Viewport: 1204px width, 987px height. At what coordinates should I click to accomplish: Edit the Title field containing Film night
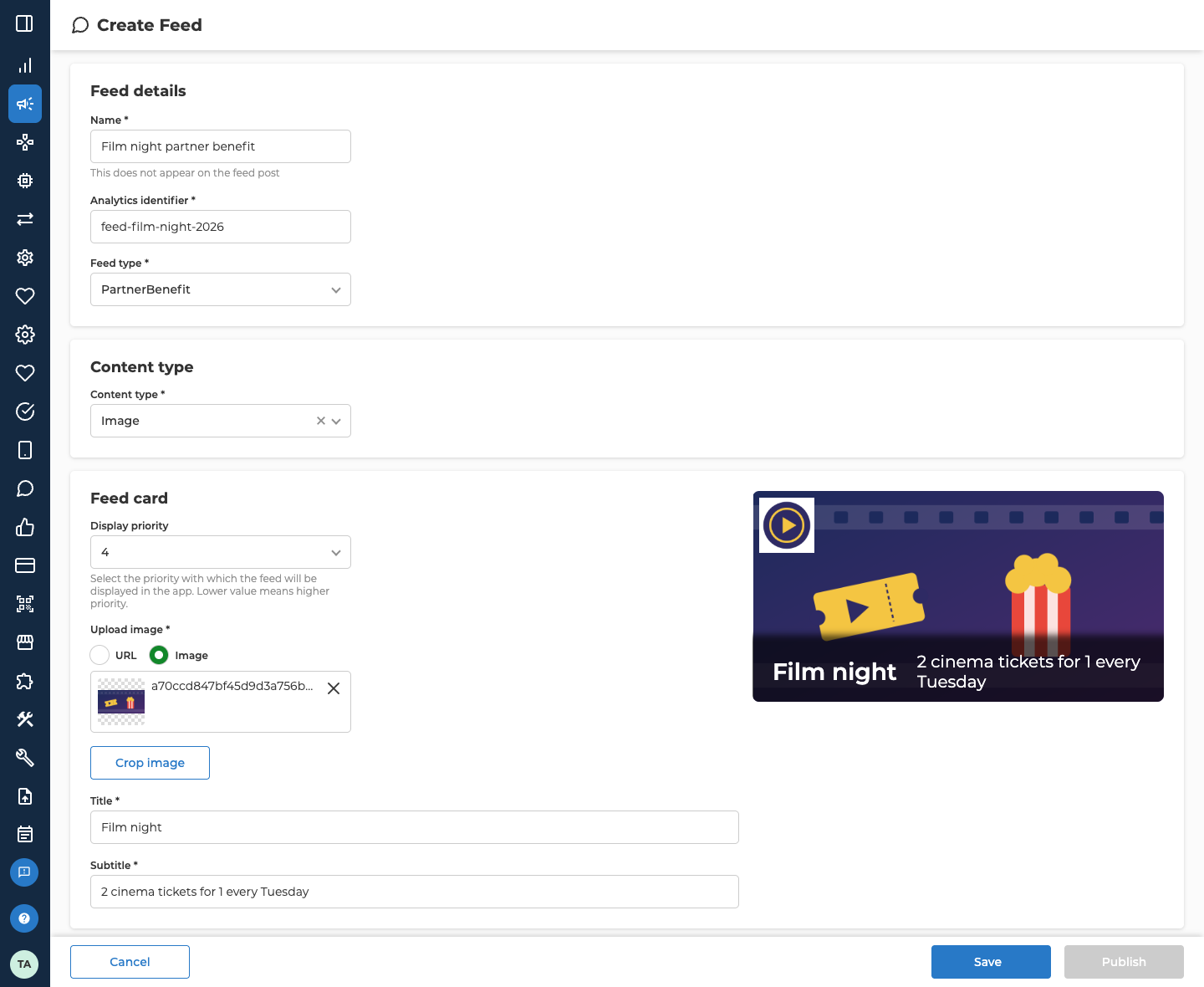tap(415, 827)
